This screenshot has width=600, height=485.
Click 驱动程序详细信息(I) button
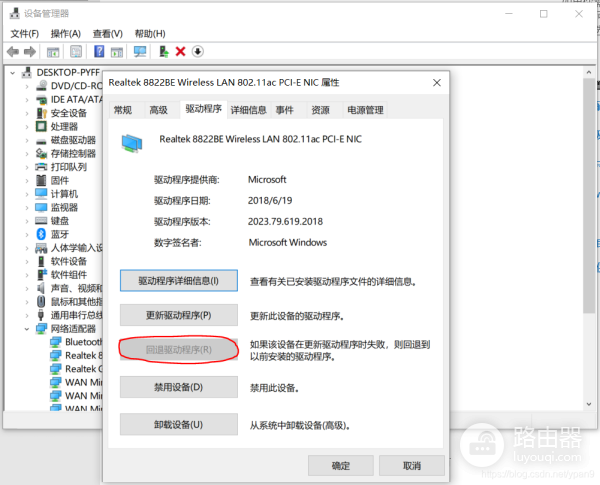tap(179, 281)
